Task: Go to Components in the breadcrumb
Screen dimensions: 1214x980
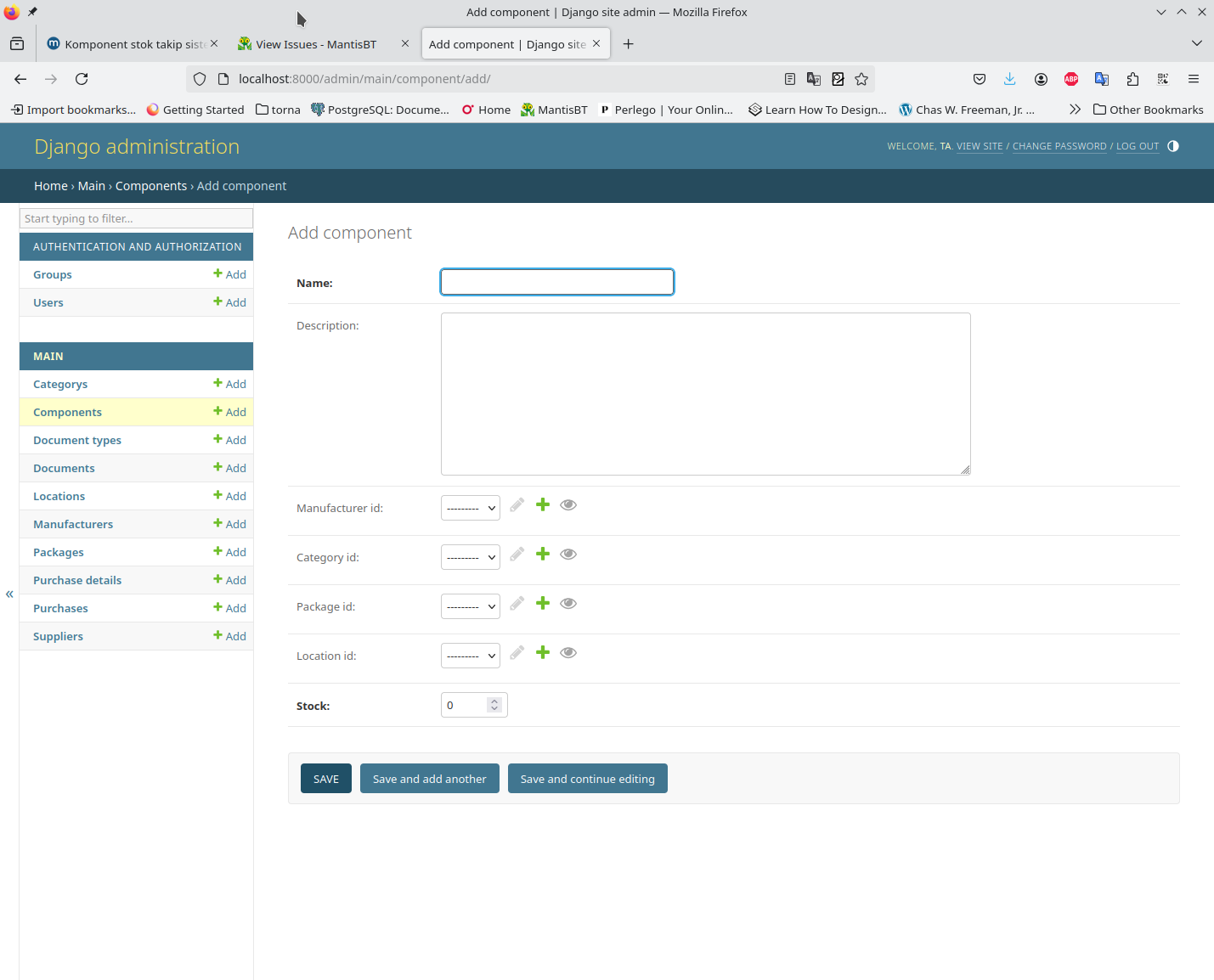Action: coord(151,186)
